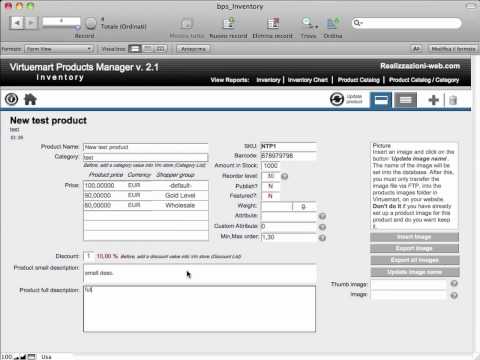
Task: Select table view in Visualizza toggle
Action: pos(160,49)
